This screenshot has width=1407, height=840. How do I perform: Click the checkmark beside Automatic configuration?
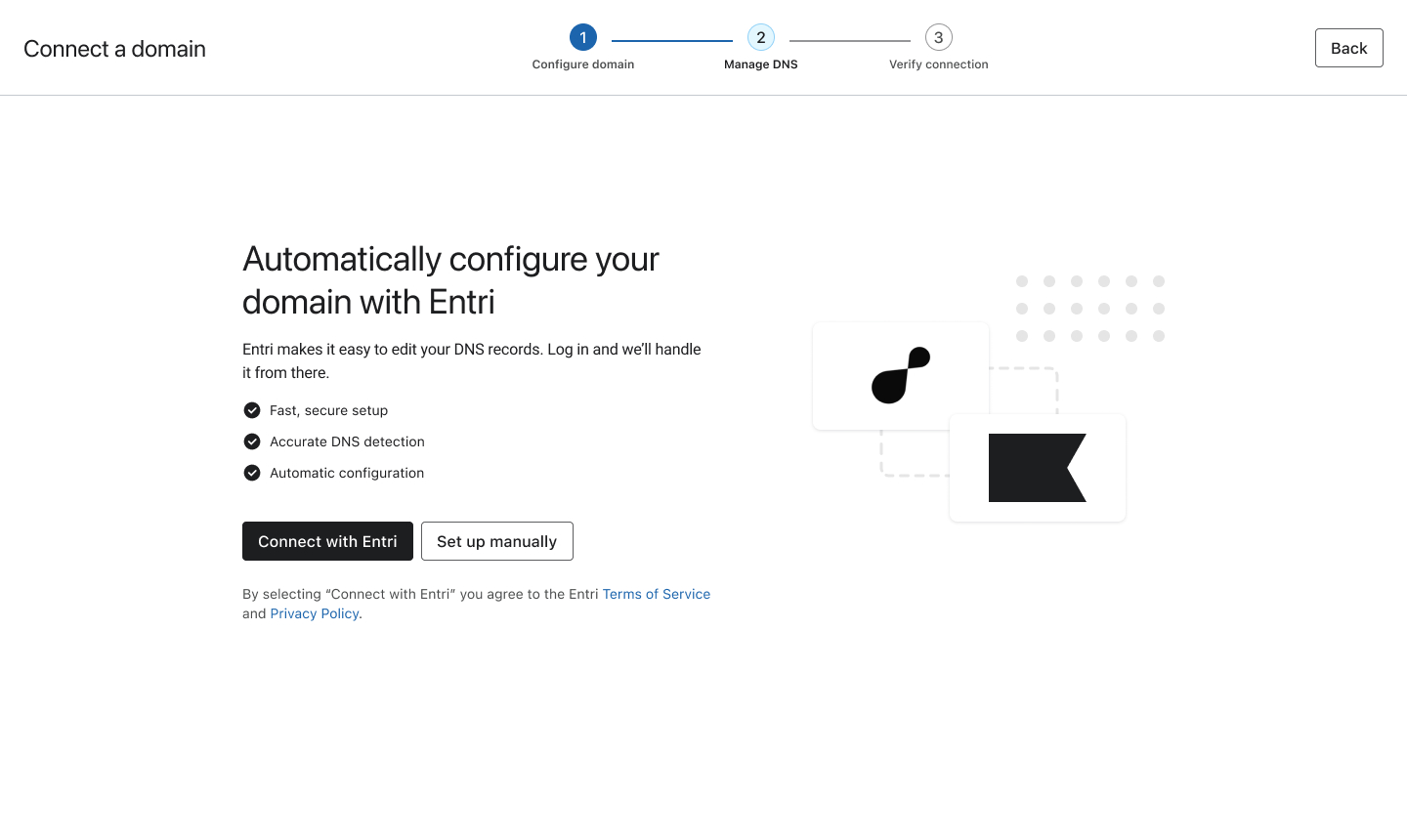coord(252,473)
